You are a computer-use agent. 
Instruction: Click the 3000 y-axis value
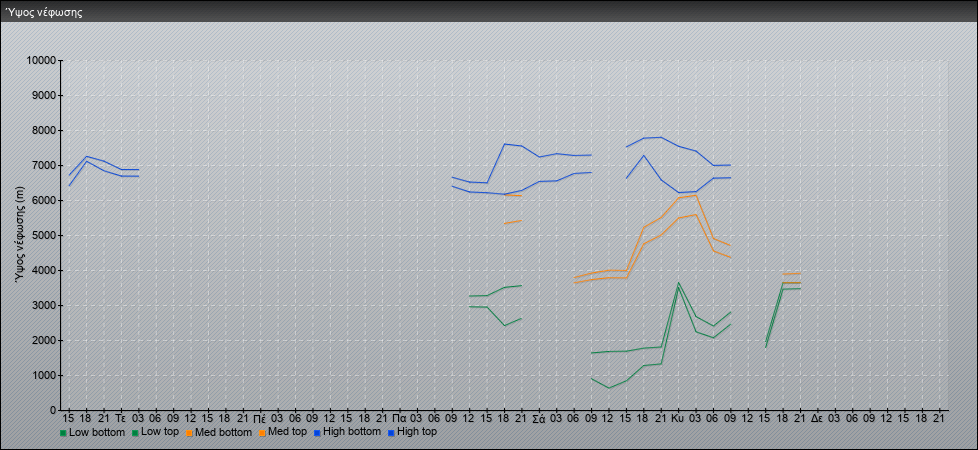44,305
